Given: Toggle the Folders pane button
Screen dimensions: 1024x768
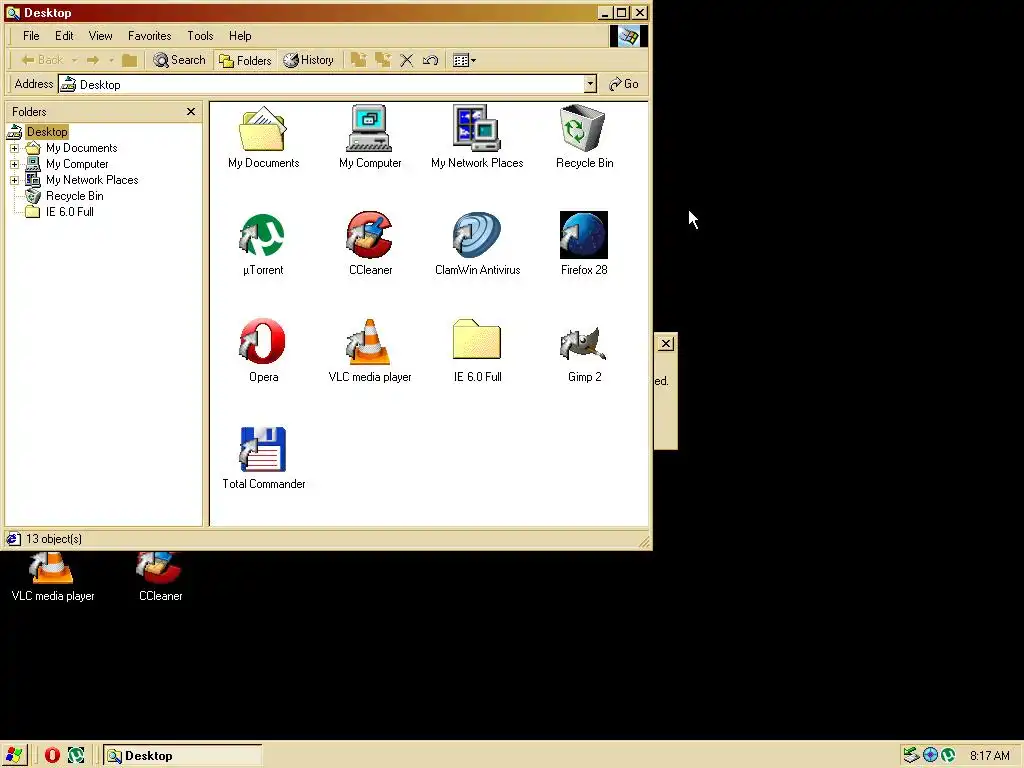Looking at the screenshot, I should coord(245,60).
